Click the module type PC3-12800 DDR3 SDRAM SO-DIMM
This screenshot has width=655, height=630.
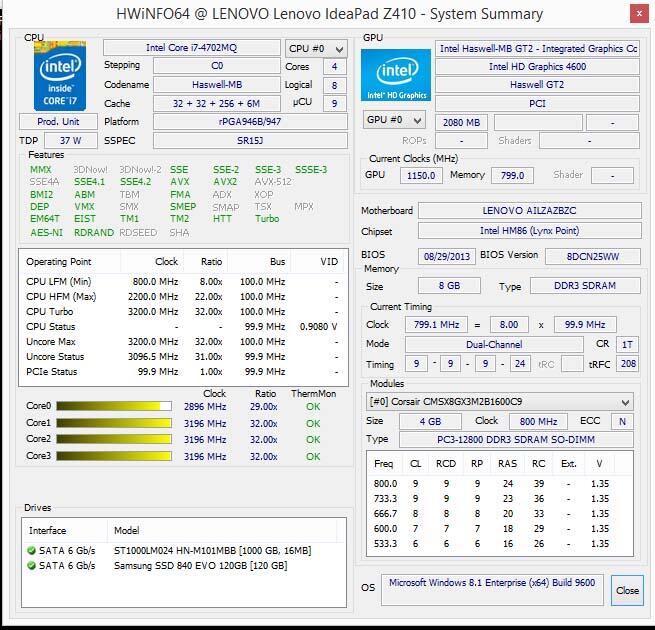(x=516, y=440)
